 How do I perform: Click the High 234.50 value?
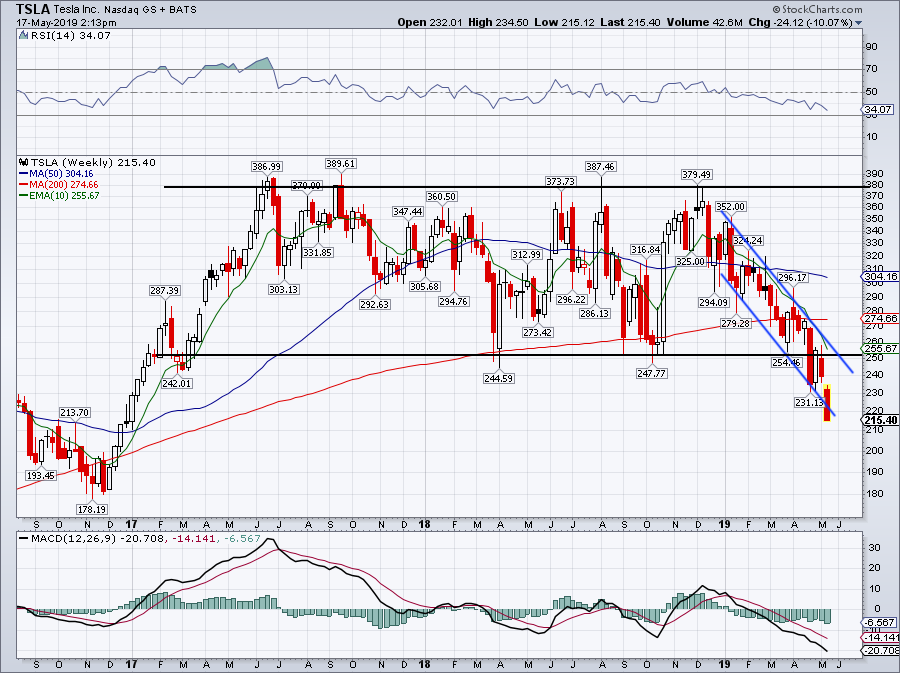pos(499,22)
